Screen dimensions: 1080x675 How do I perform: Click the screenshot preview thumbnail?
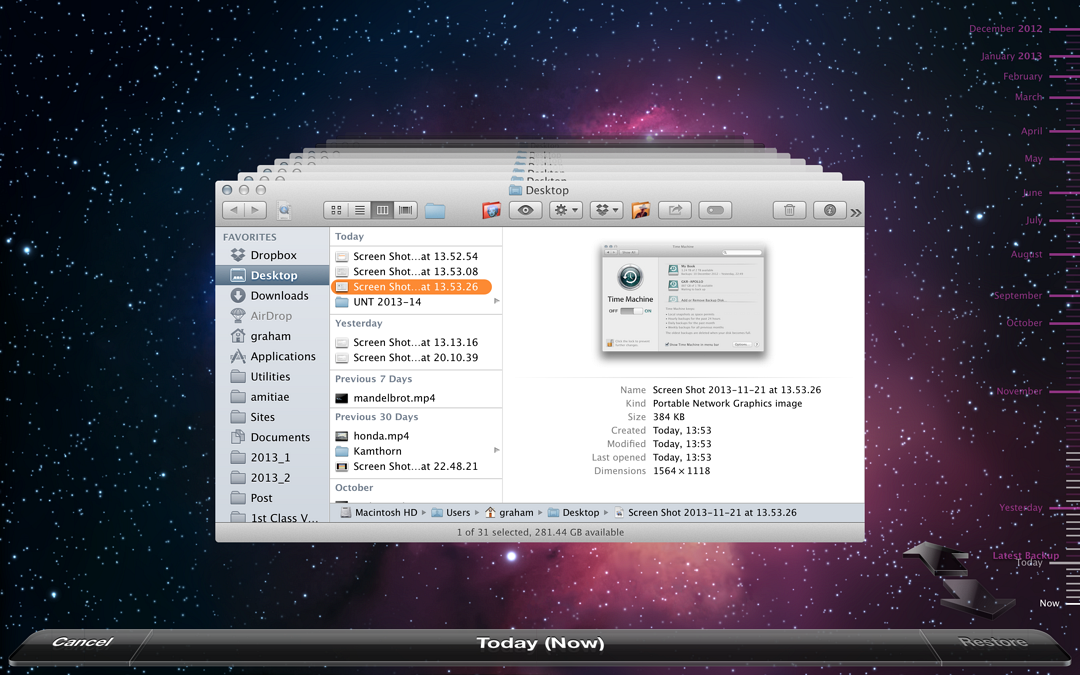tap(683, 298)
